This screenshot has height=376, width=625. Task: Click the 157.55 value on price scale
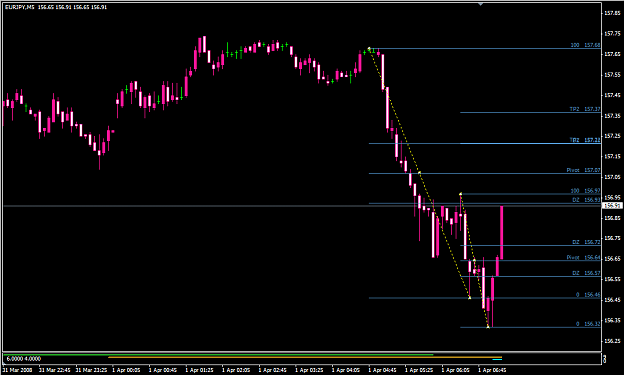(x=613, y=75)
